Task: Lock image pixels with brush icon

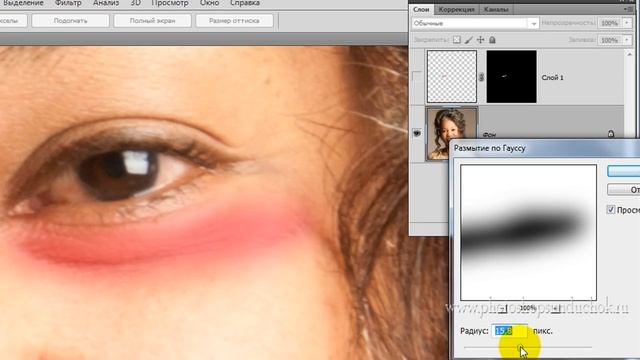Action: point(469,40)
